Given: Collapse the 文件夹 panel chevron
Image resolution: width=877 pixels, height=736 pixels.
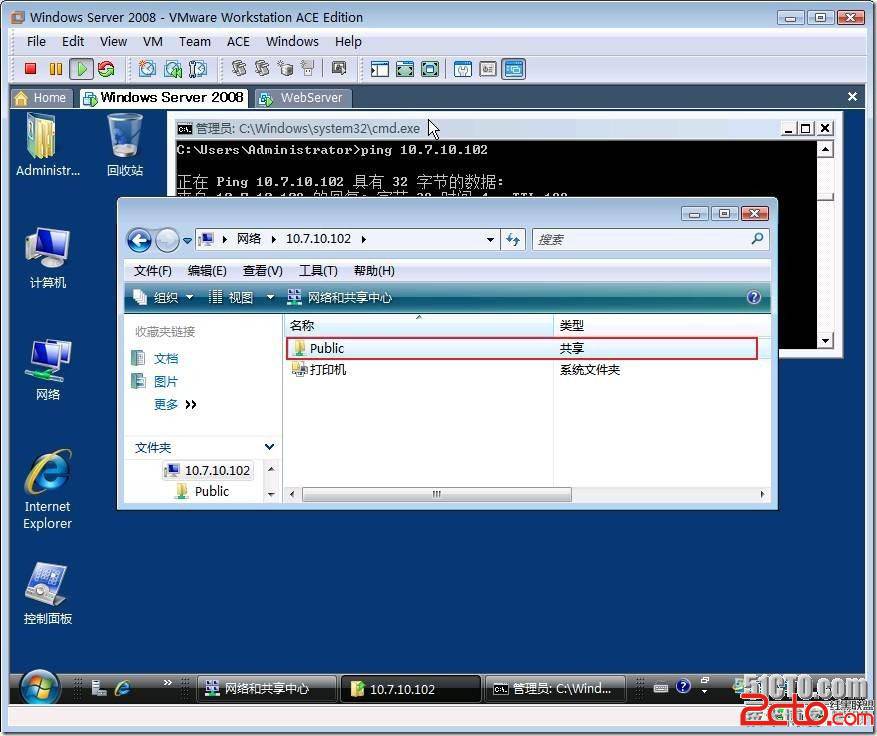Looking at the screenshot, I should [269, 447].
